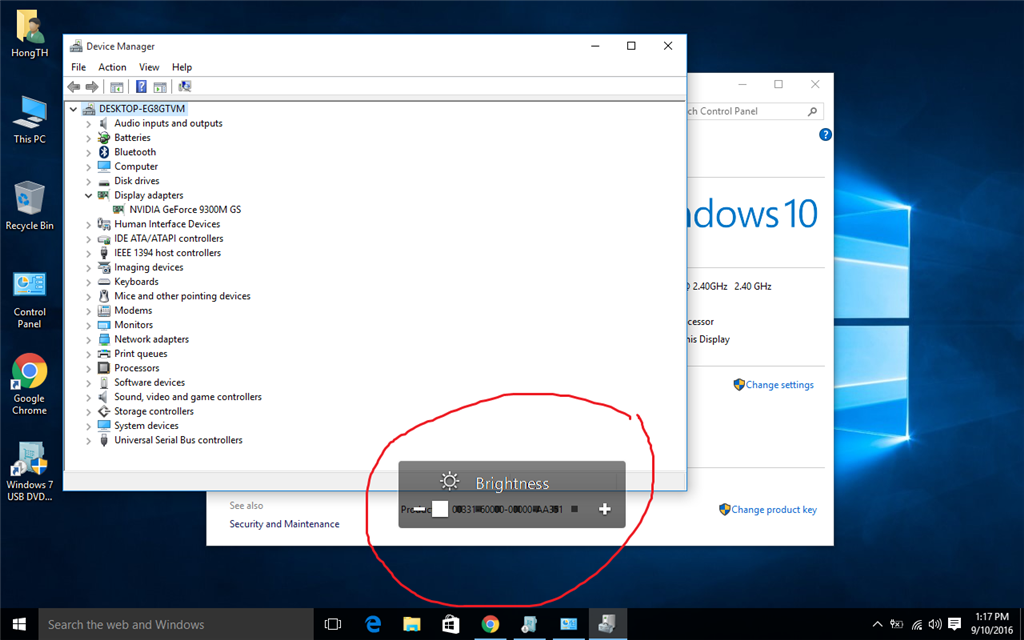The height and width of the screenshot is (640, 1024).
Task: Open Security and Maintenance link
Action: [x=284, y=524]
